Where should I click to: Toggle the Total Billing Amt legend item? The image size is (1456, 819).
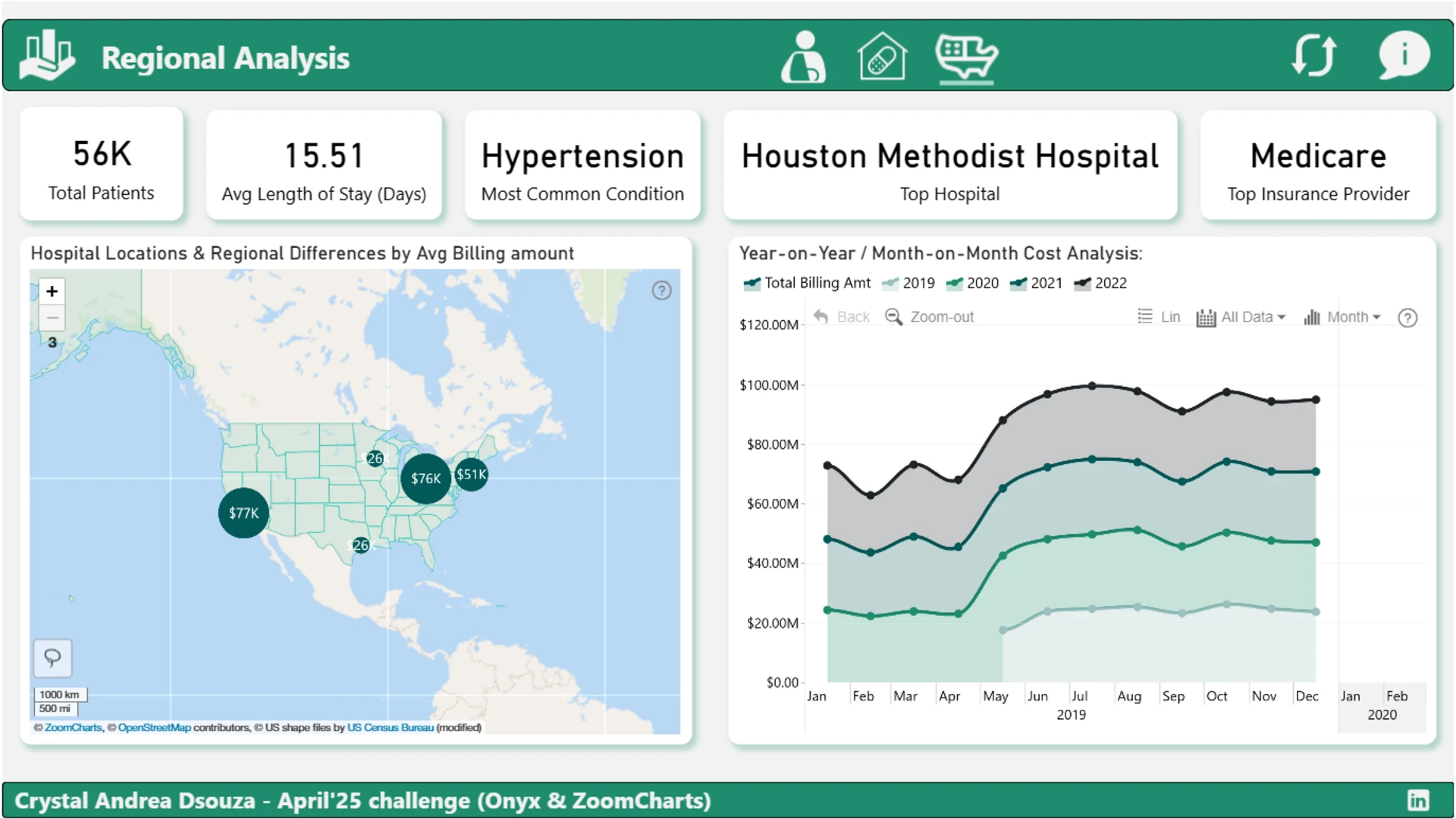pos(808,283)
